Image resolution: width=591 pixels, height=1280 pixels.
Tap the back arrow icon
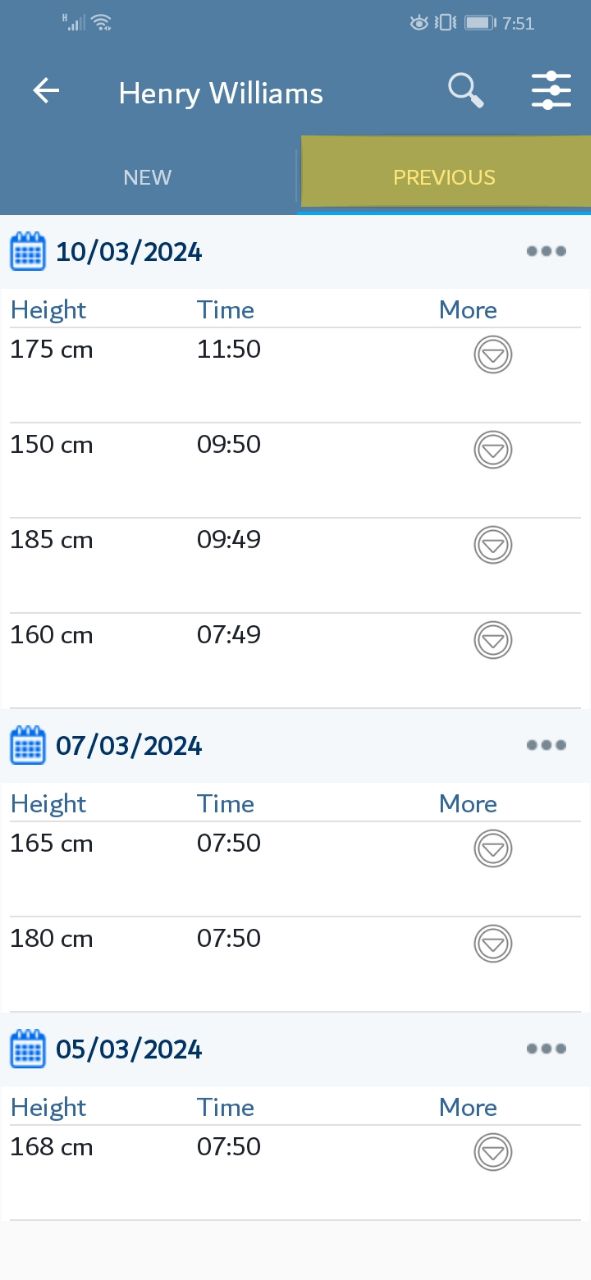point(46,91)
